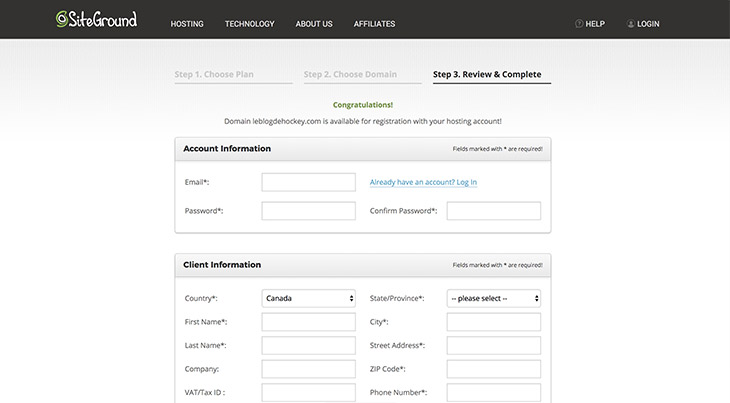Focus the Phone Number field

(x=494, y=393)
